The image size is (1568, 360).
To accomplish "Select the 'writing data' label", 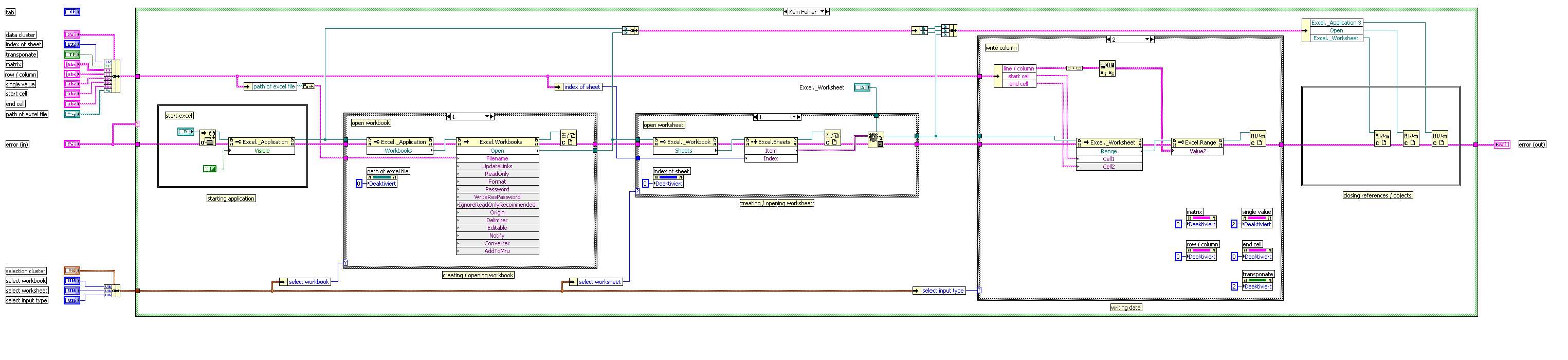I will (x=1126, y=308).
